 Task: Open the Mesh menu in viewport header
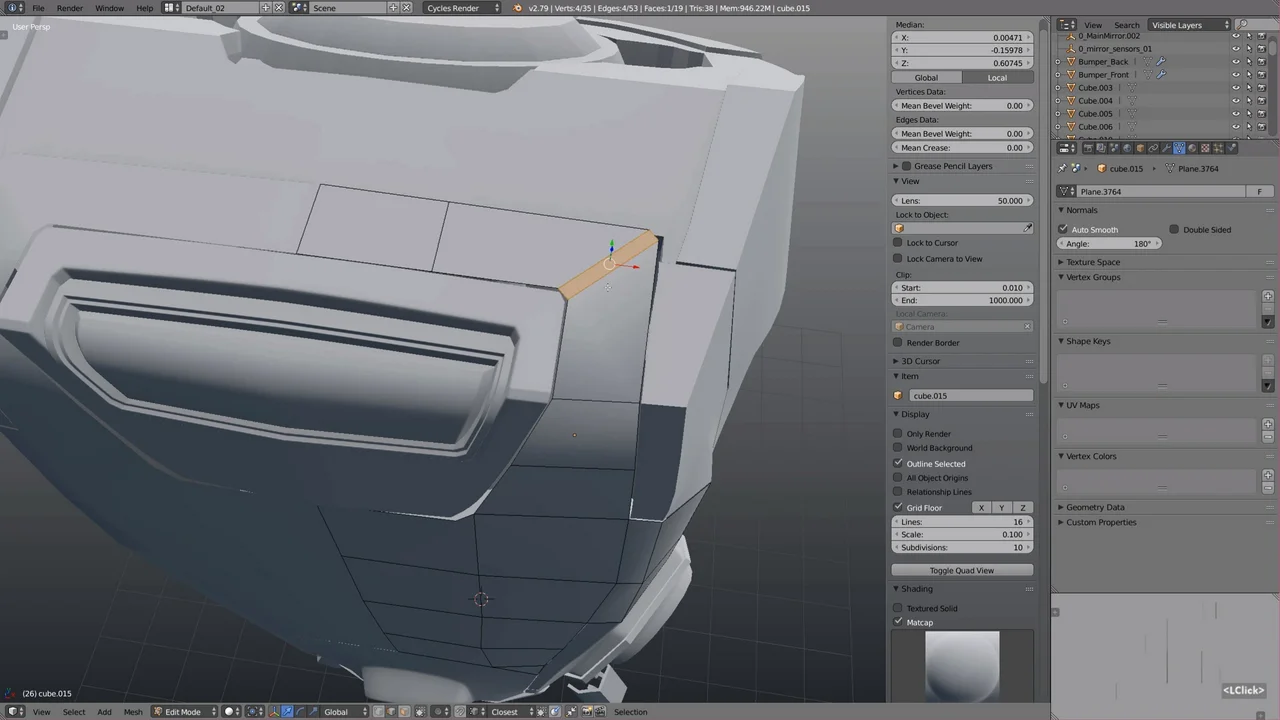(x=133, y=712)
